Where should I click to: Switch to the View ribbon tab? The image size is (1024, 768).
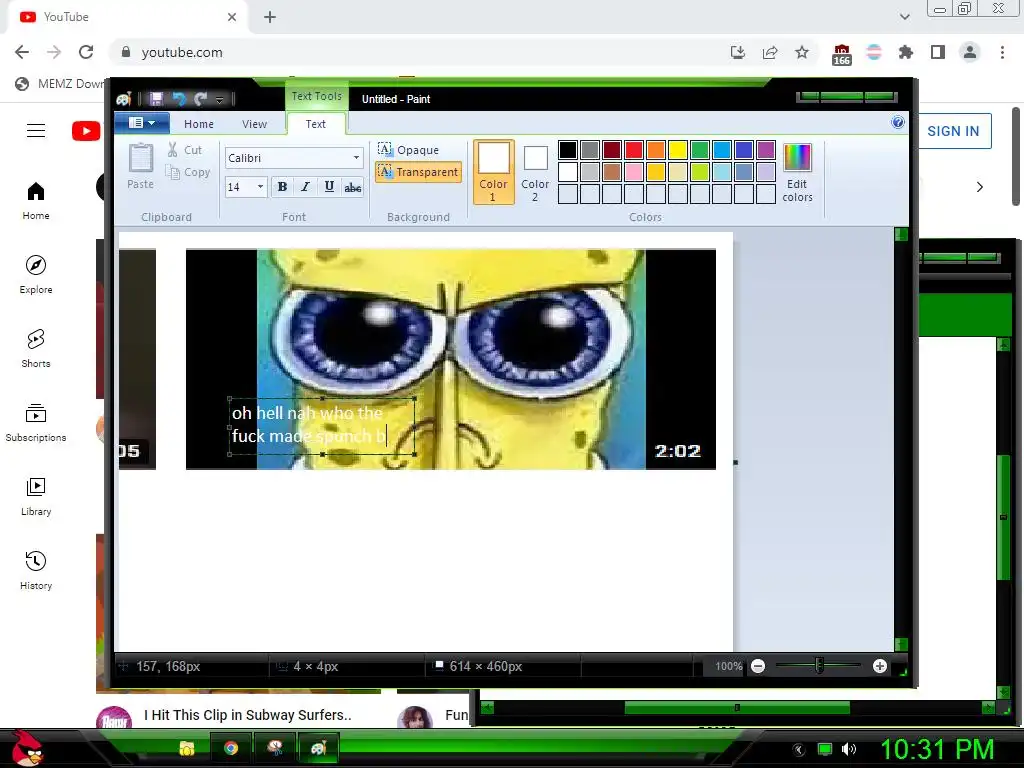pos(254,123)
